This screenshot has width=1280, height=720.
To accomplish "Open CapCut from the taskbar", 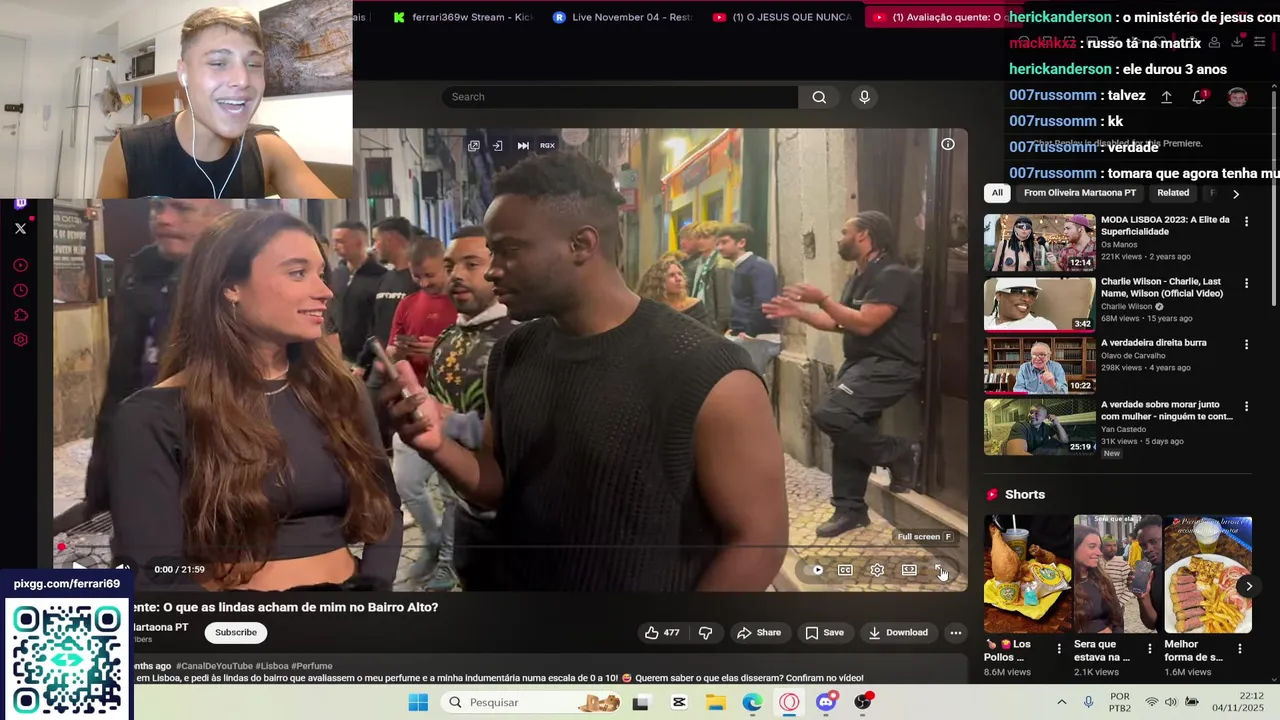I will click(x=679, y=702).
